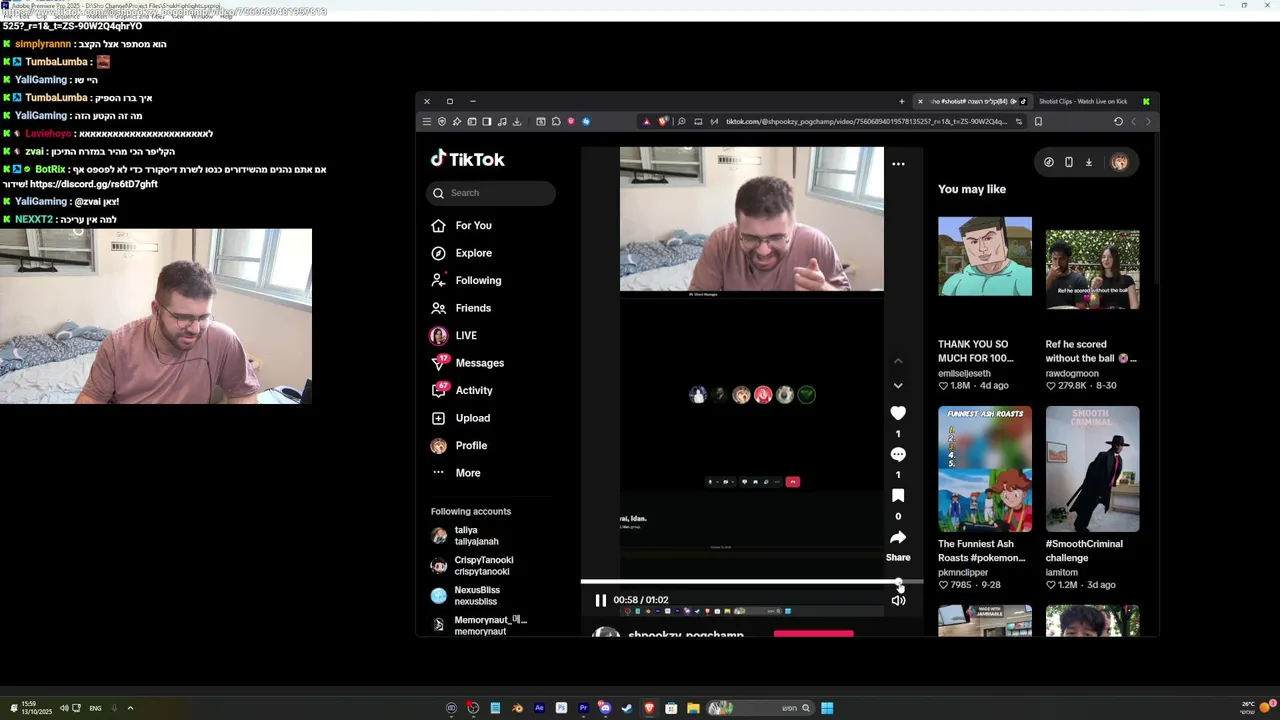The height and width of the screenshot is (720, 1280).
Task: Open 'Ref he scored without the ball' thumbnail
Action: [1092, 270]
